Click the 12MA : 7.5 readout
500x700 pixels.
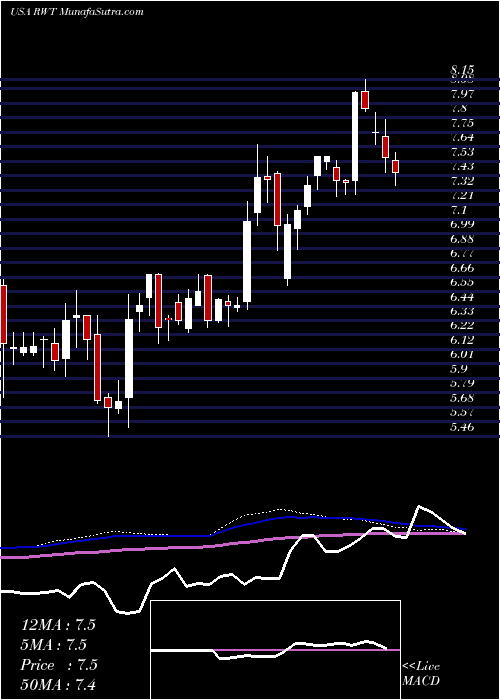[x=58, y=625]
